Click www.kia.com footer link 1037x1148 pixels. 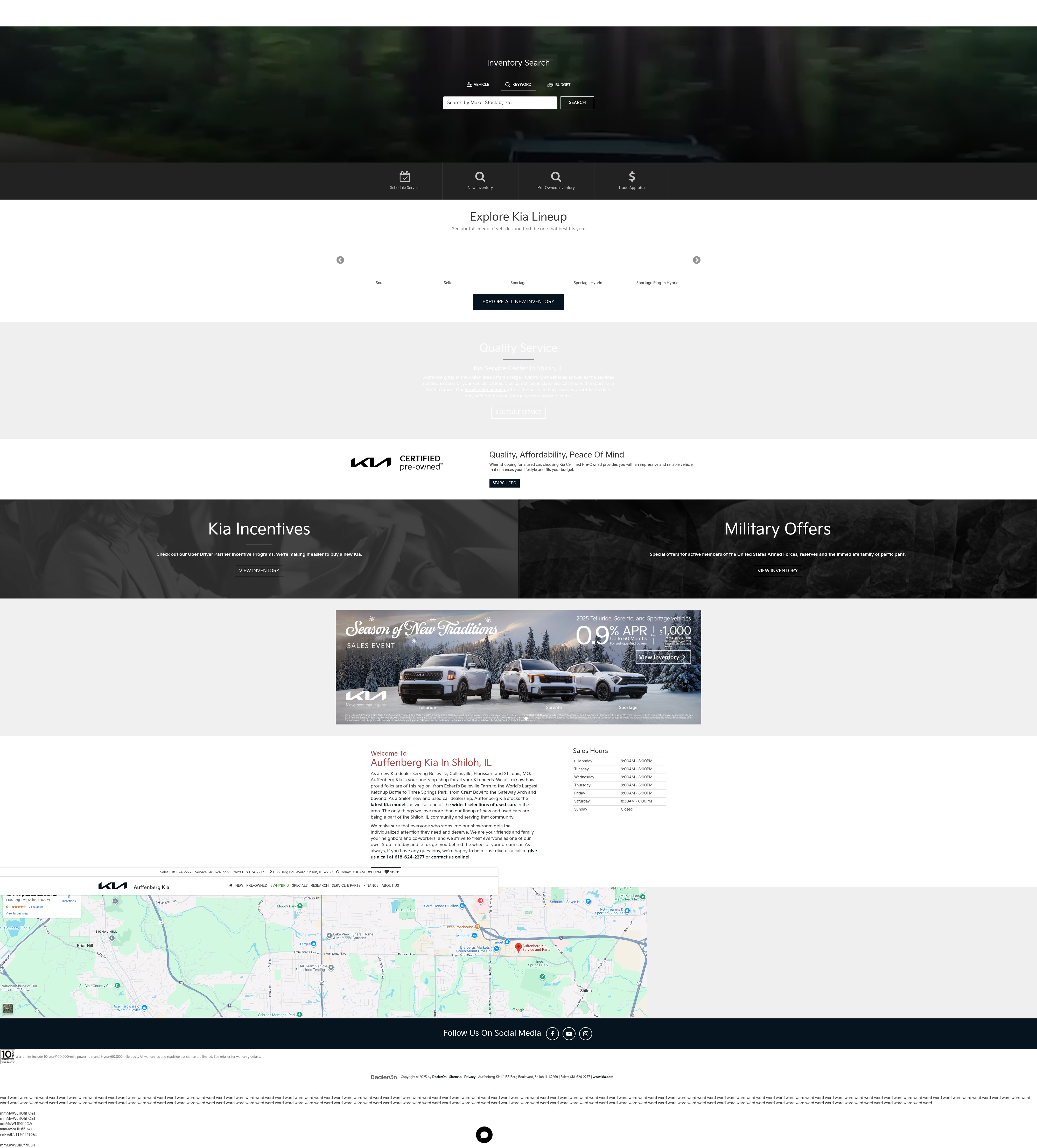(x=602, y=1077)
